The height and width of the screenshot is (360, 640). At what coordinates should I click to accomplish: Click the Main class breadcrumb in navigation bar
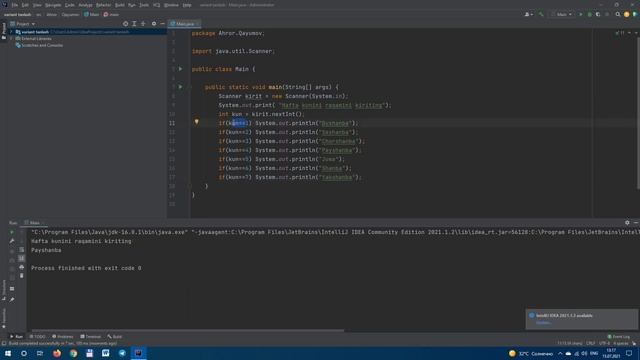[x=92, y=14]
